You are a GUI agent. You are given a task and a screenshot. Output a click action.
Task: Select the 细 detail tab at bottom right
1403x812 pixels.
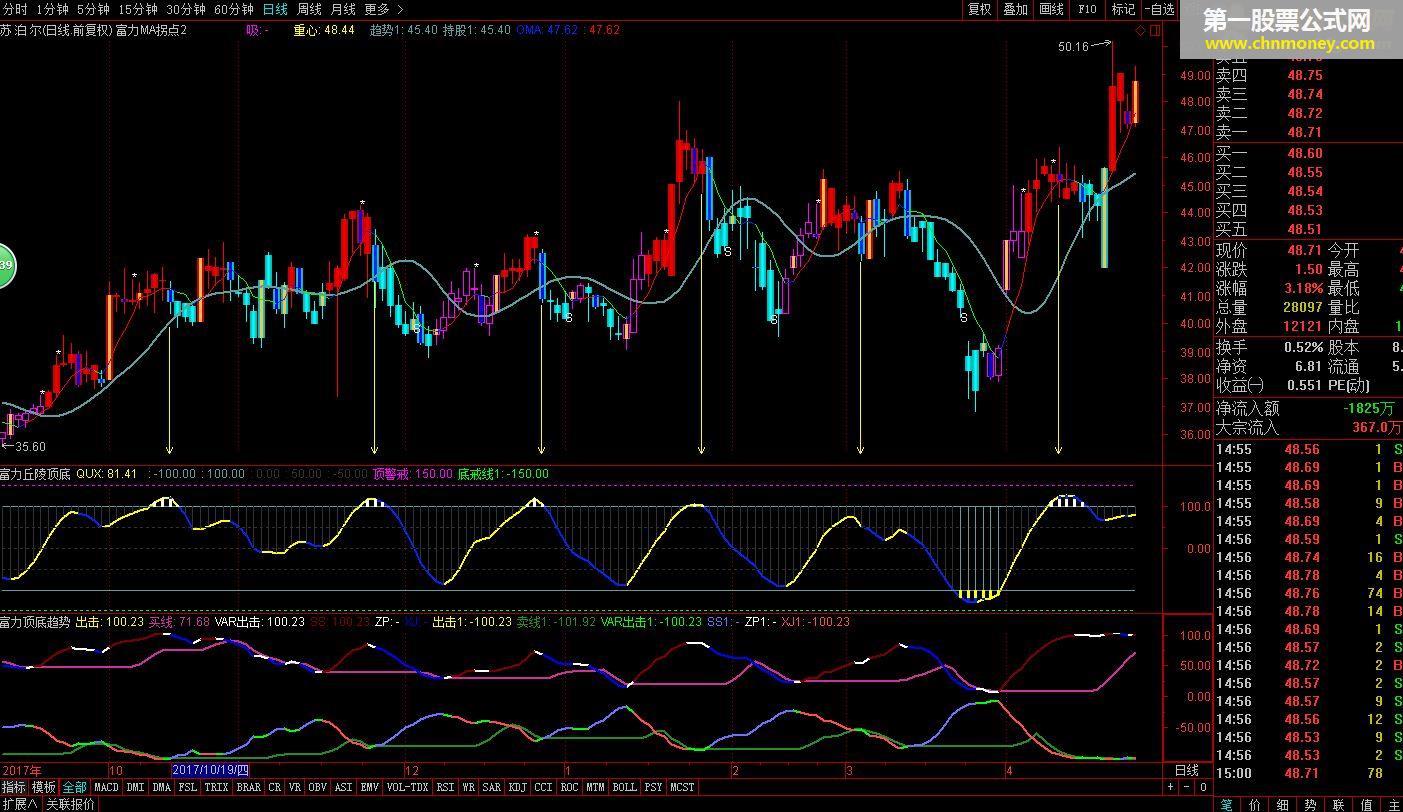[1284, 804]
